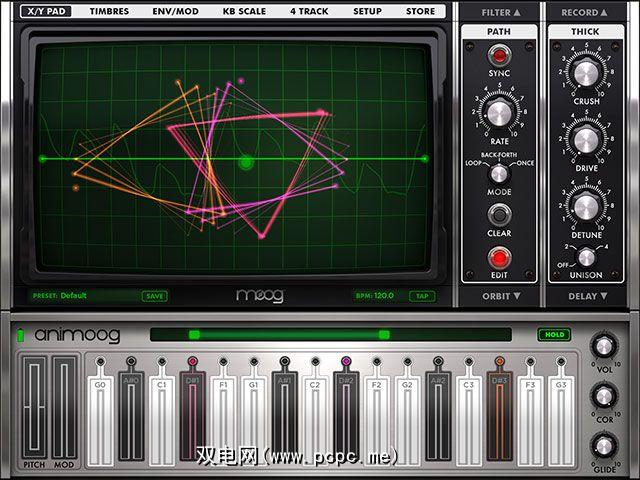640x480 pixels.
Task: Click the RATE knob in PATH
Action: click(x=499, y=113)
